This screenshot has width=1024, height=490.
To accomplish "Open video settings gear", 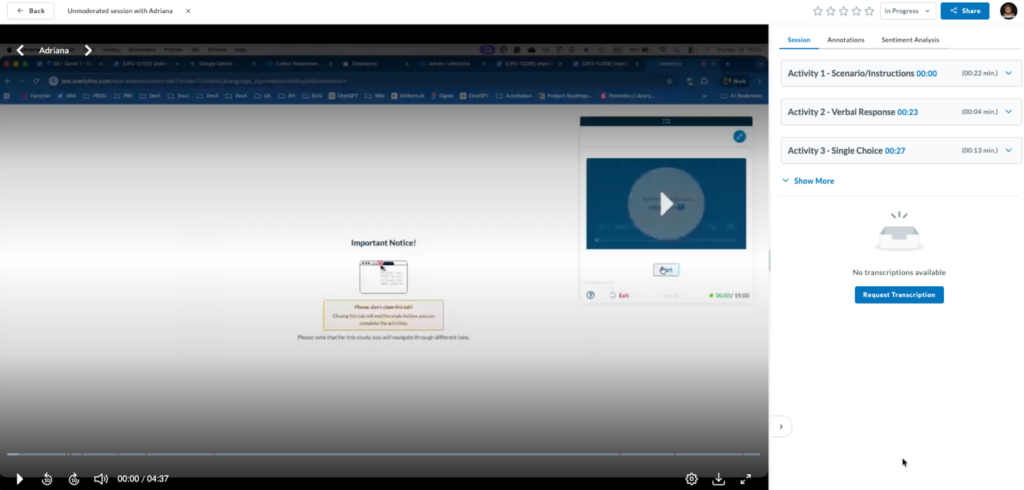I will [x=692, y=479].
